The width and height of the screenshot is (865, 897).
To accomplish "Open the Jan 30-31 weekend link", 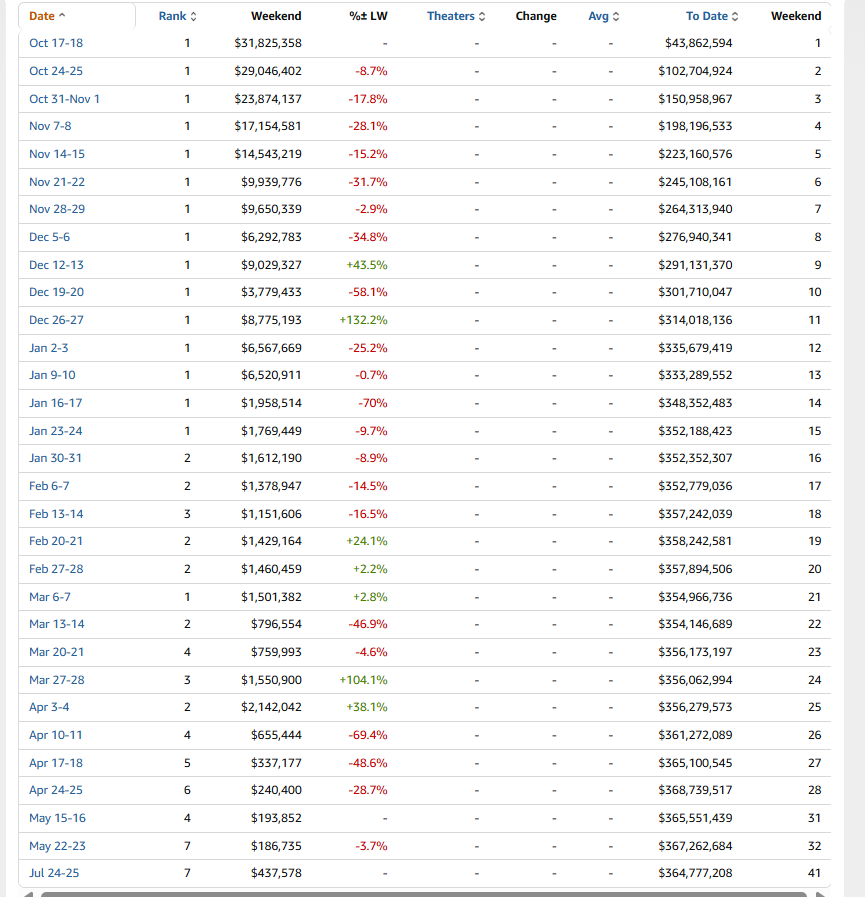I will click(55, 458).
